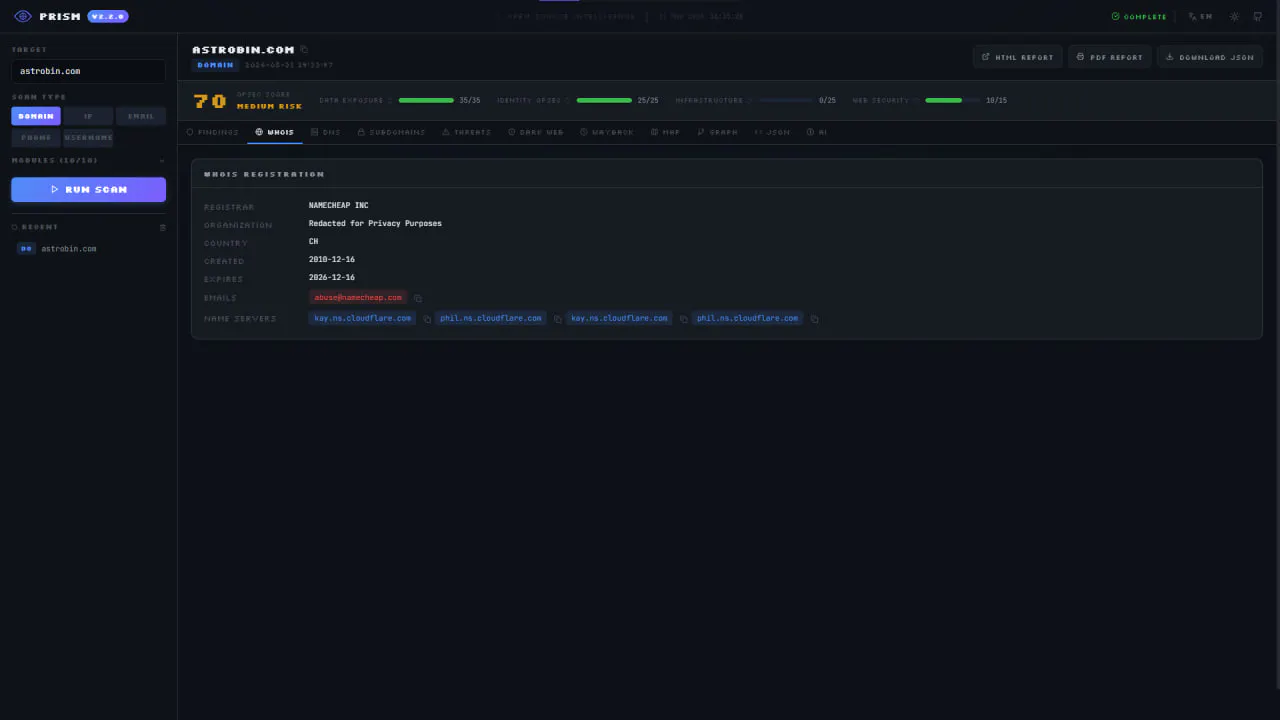Clear the Recent scans with the trash icon

click(163, 227)
